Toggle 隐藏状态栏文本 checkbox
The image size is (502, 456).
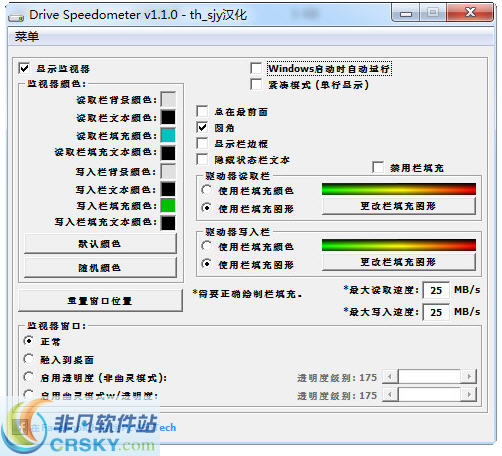coord(202,159)
